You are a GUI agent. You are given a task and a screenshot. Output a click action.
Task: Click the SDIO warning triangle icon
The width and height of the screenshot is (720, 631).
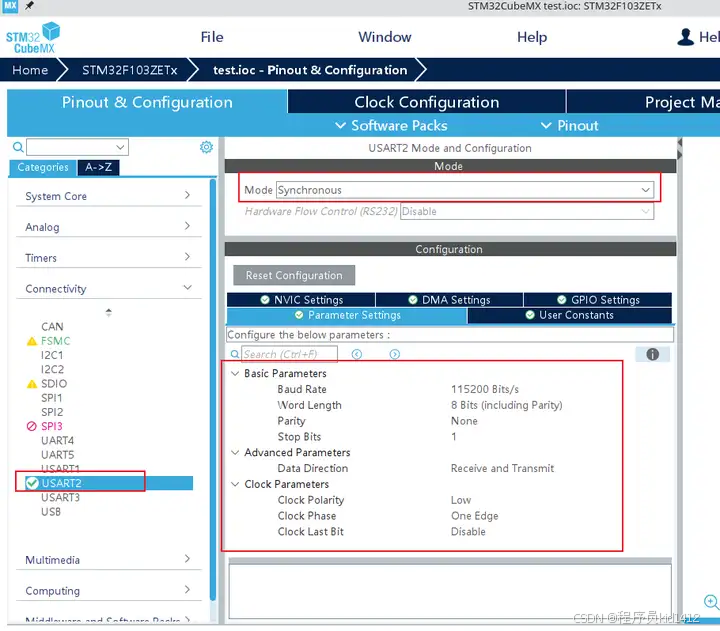[32, 384]
